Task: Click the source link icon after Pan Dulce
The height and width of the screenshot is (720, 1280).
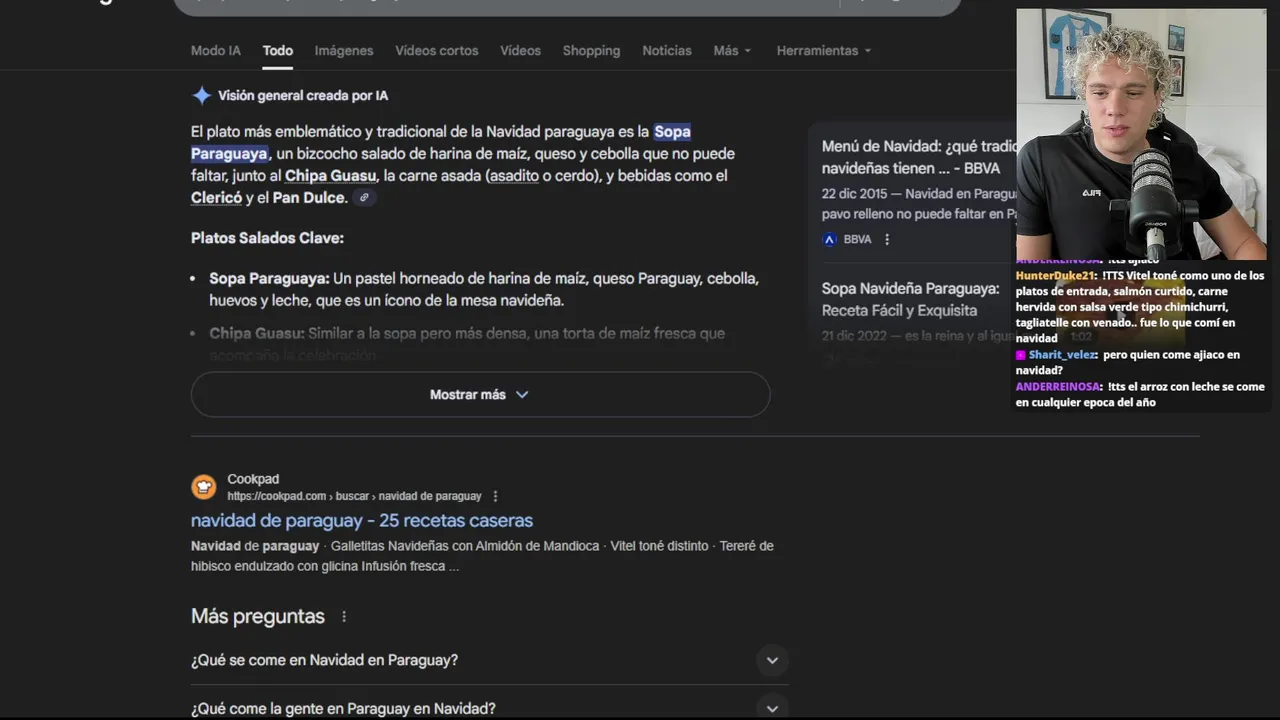Action: (364, 198)
